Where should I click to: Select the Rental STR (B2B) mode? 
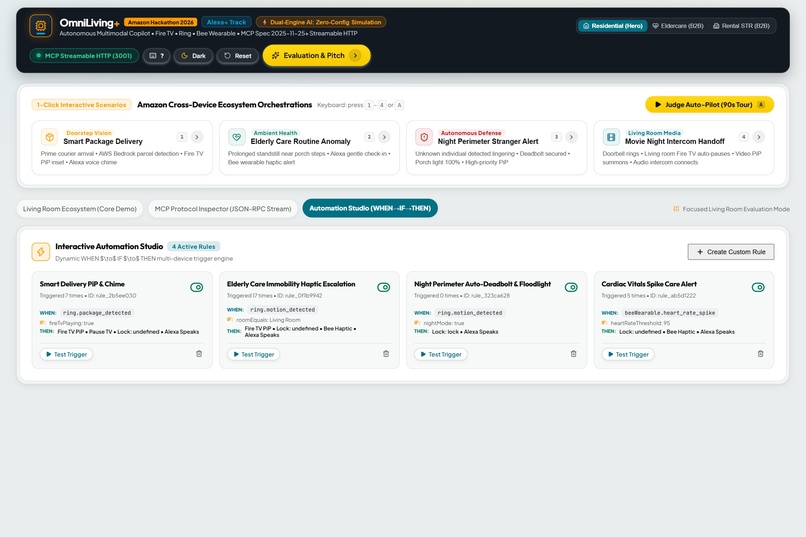[741, 26]
